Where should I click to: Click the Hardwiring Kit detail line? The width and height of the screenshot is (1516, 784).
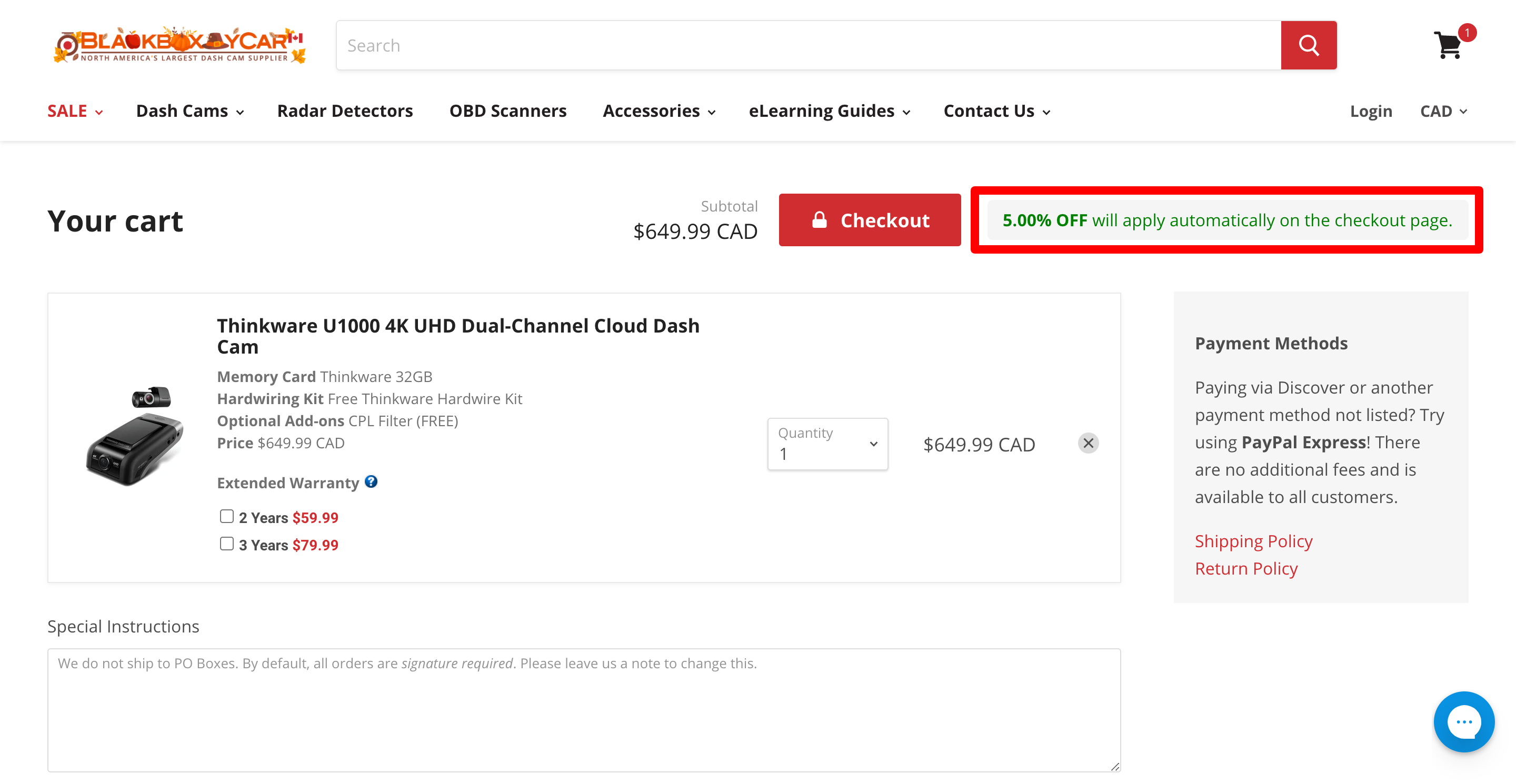pyautogui.click(x=369, y=399)
